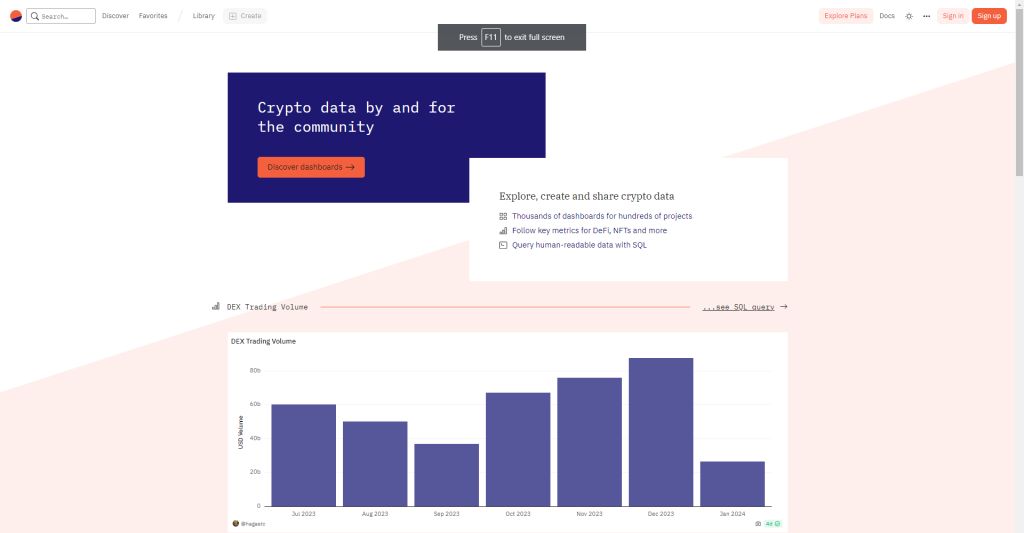This screenshot has width=1024, height=533.
Task: Click the SQL terminal icon in the feature list
Action: 503,245
